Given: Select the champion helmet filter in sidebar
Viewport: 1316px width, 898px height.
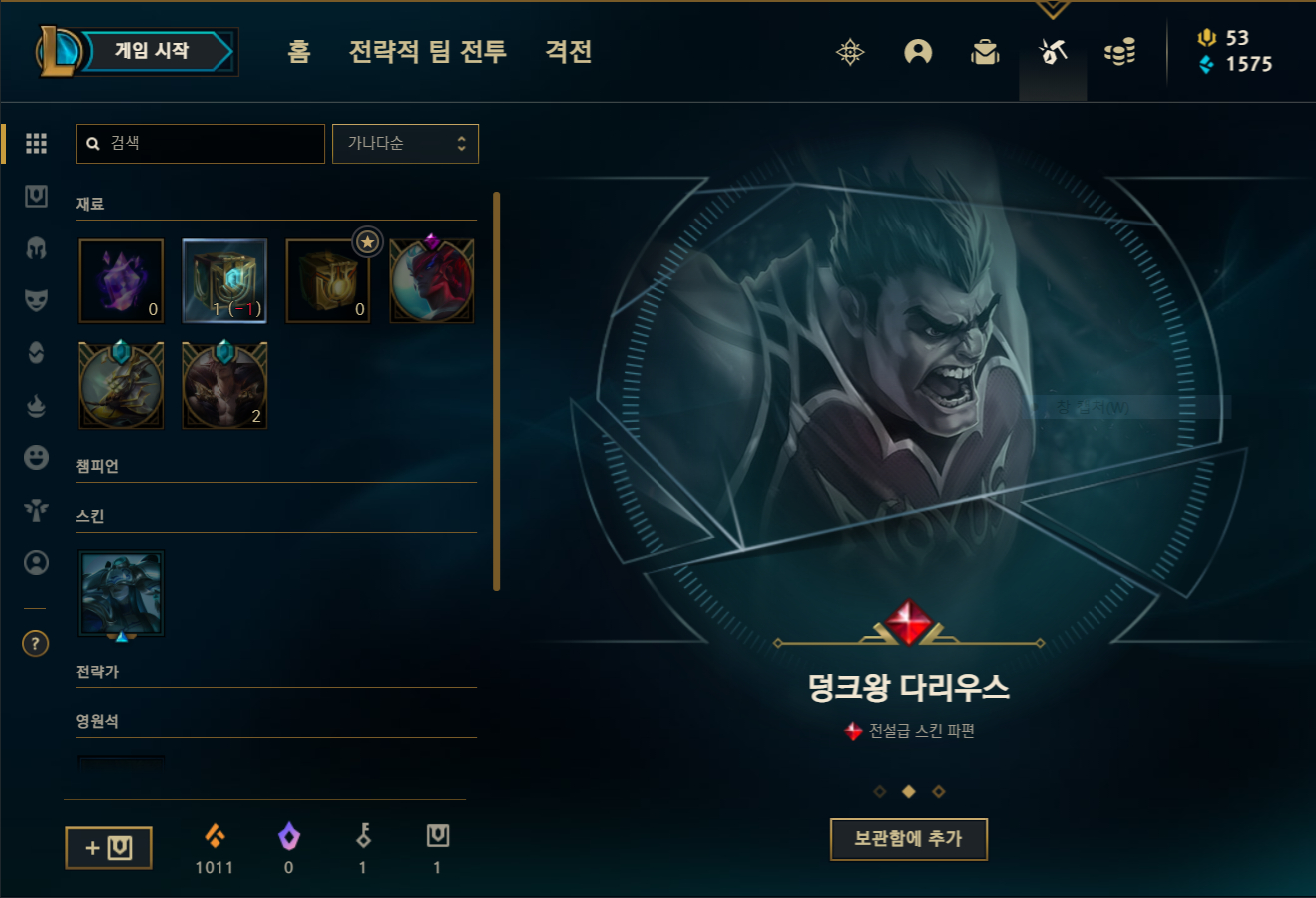Looking at the screenshot, I should point(36,247).
